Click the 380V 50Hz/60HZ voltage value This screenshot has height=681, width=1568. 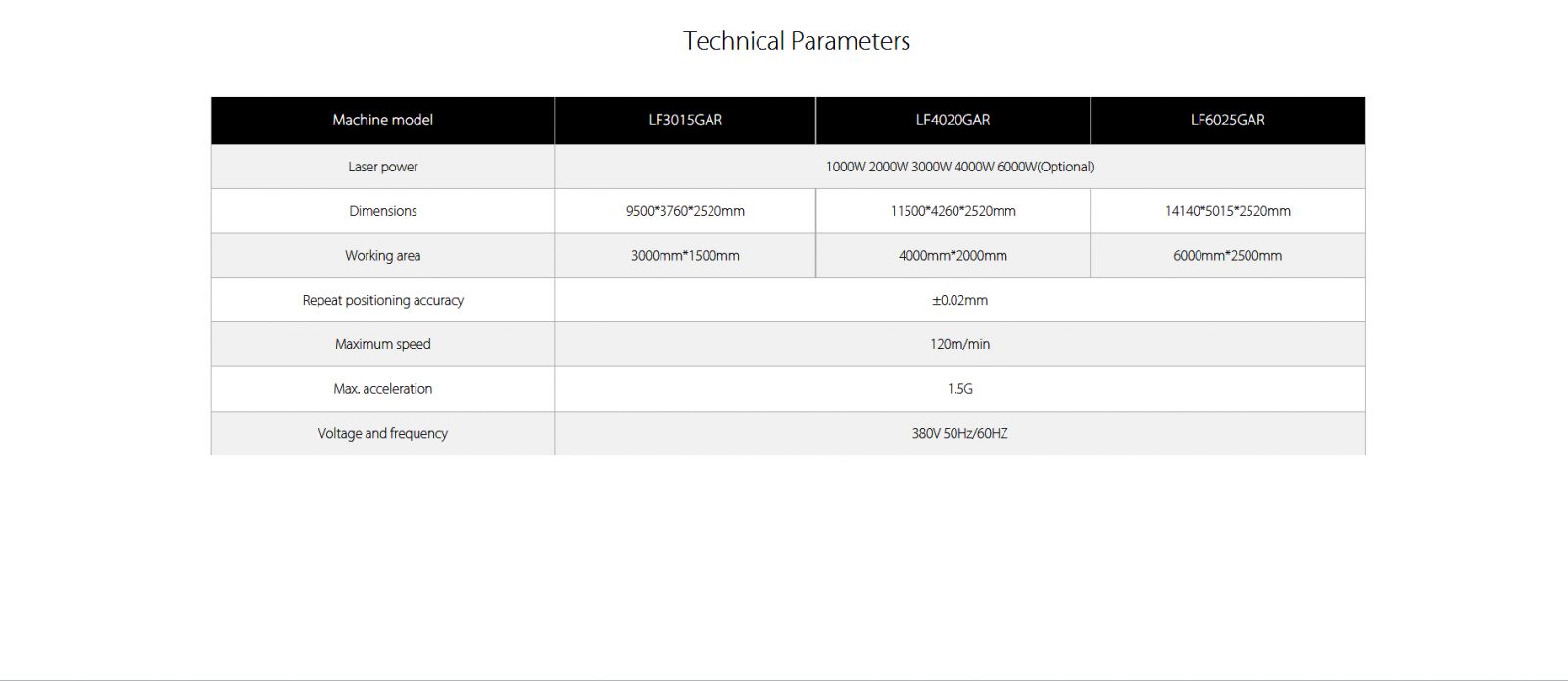[x=959, y=433]
